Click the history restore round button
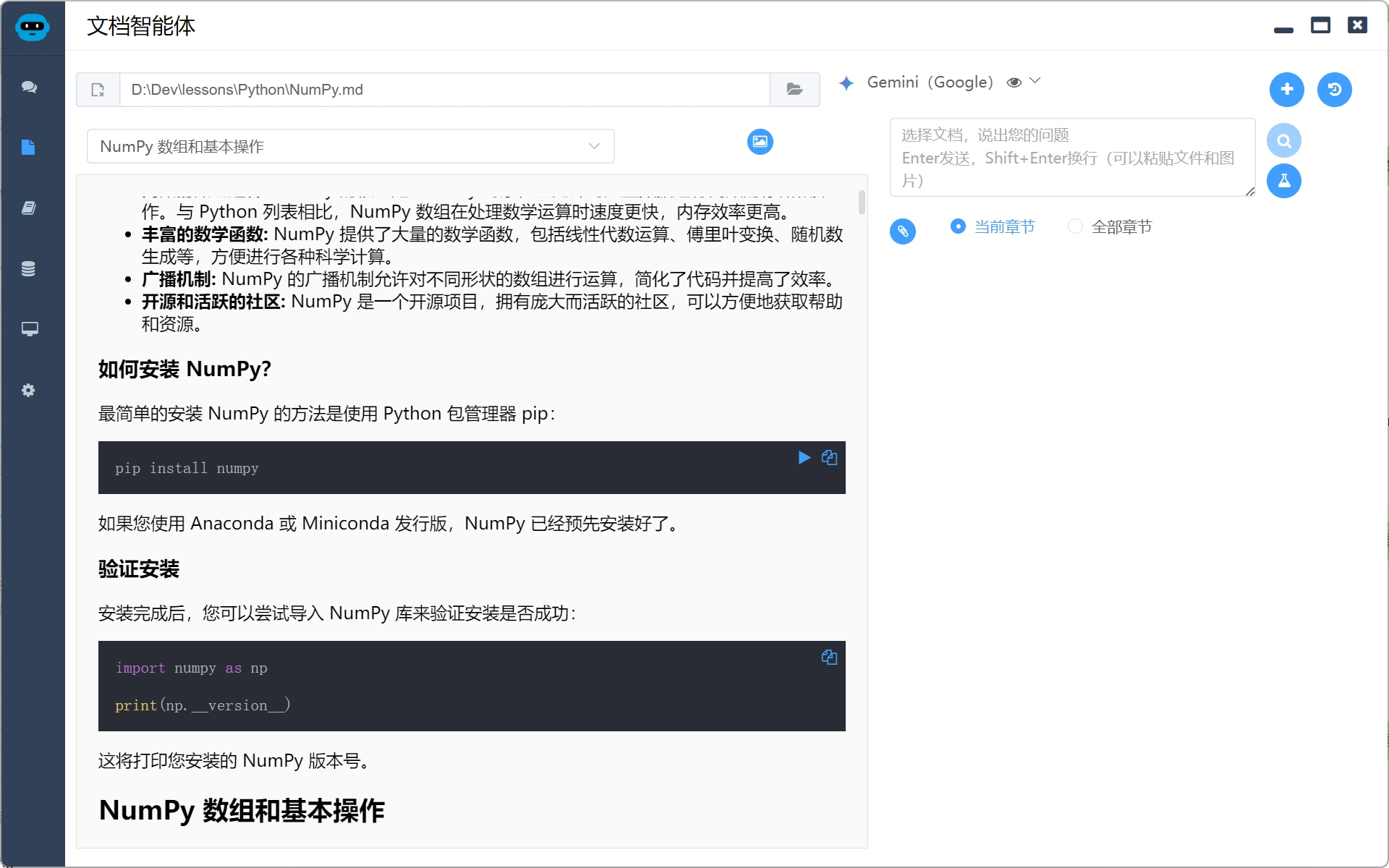Screen dimensions: 1389x868 point(1334,90)
